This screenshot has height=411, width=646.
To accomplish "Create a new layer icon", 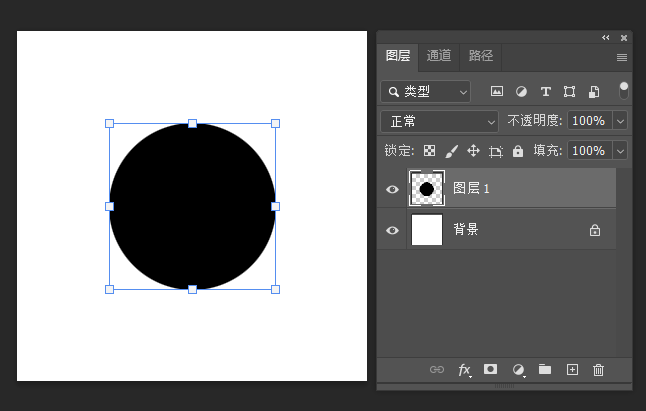I will point(572,369).
